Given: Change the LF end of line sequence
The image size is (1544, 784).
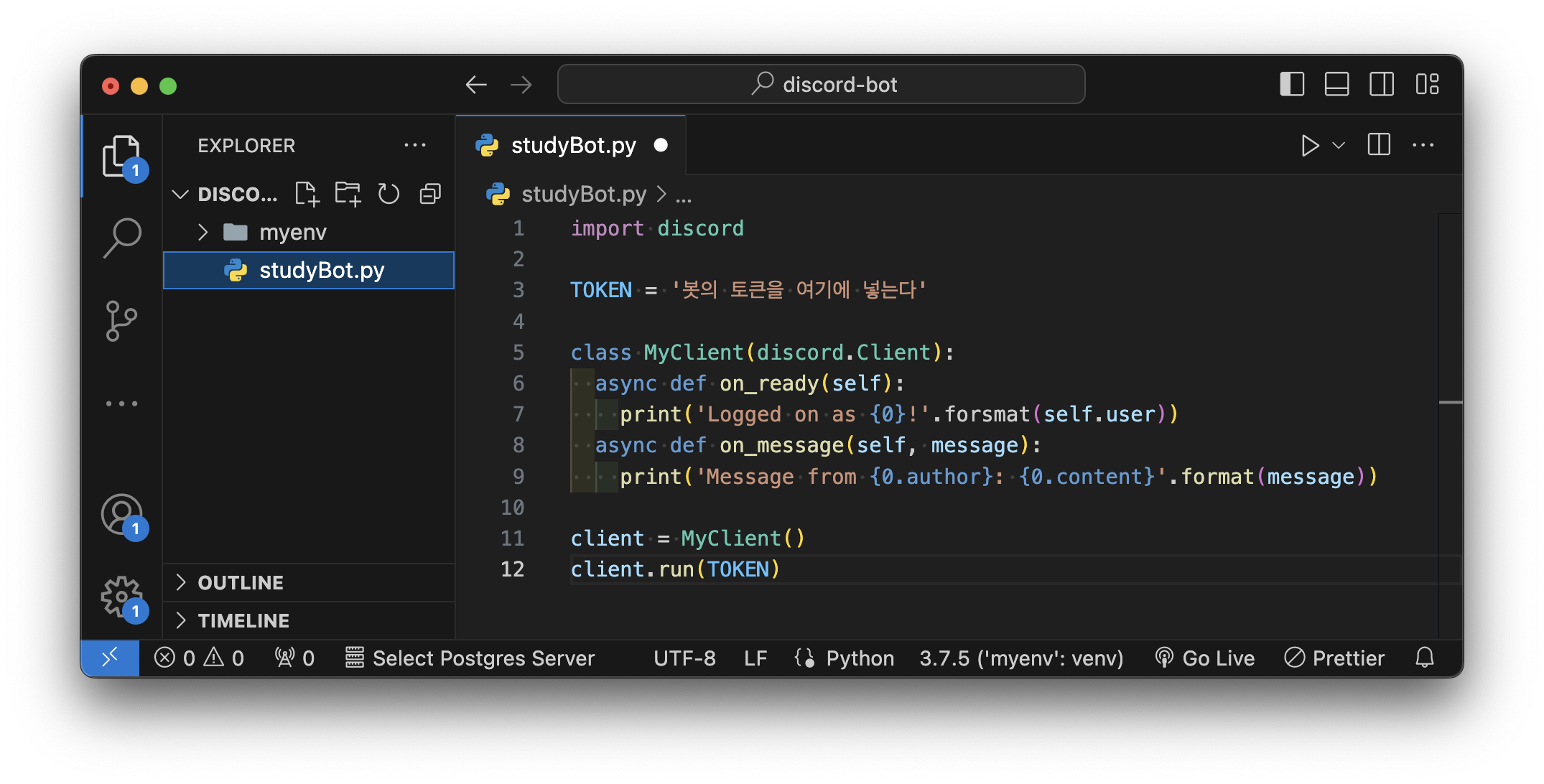Looking at the screenshot, I should 755,658.
